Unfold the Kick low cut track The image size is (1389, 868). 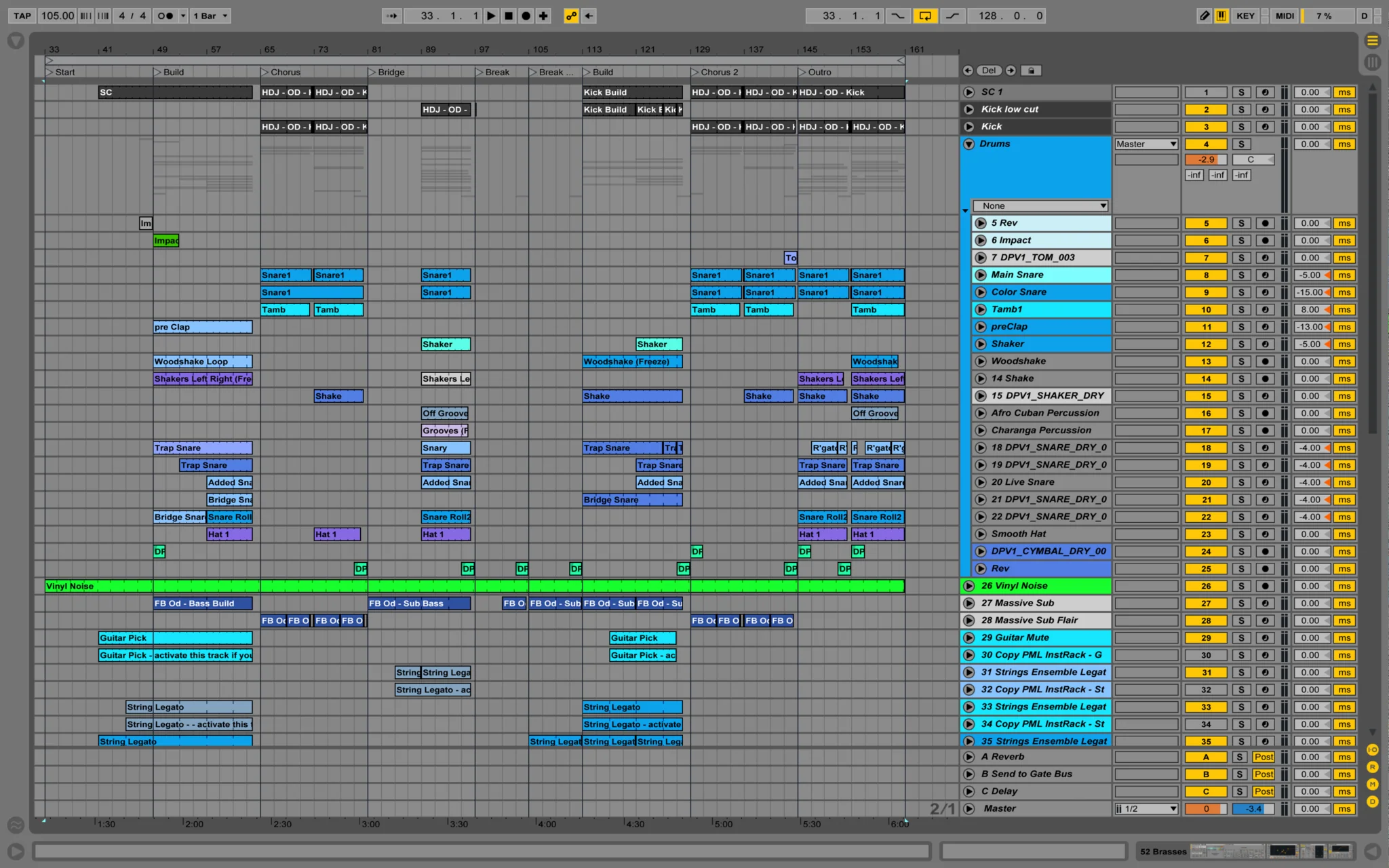969,109
